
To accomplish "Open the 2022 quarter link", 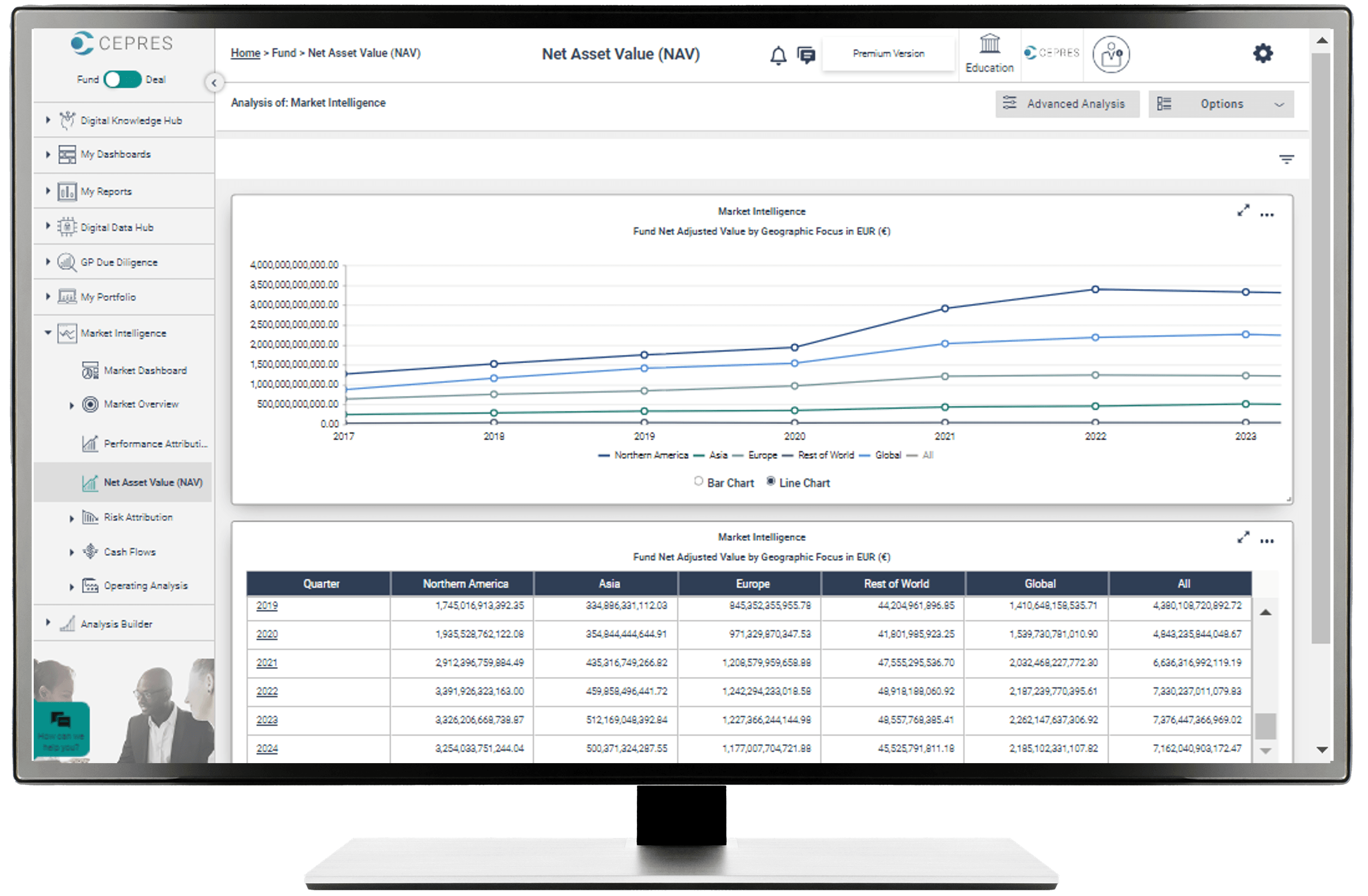I will coord(267,691).
